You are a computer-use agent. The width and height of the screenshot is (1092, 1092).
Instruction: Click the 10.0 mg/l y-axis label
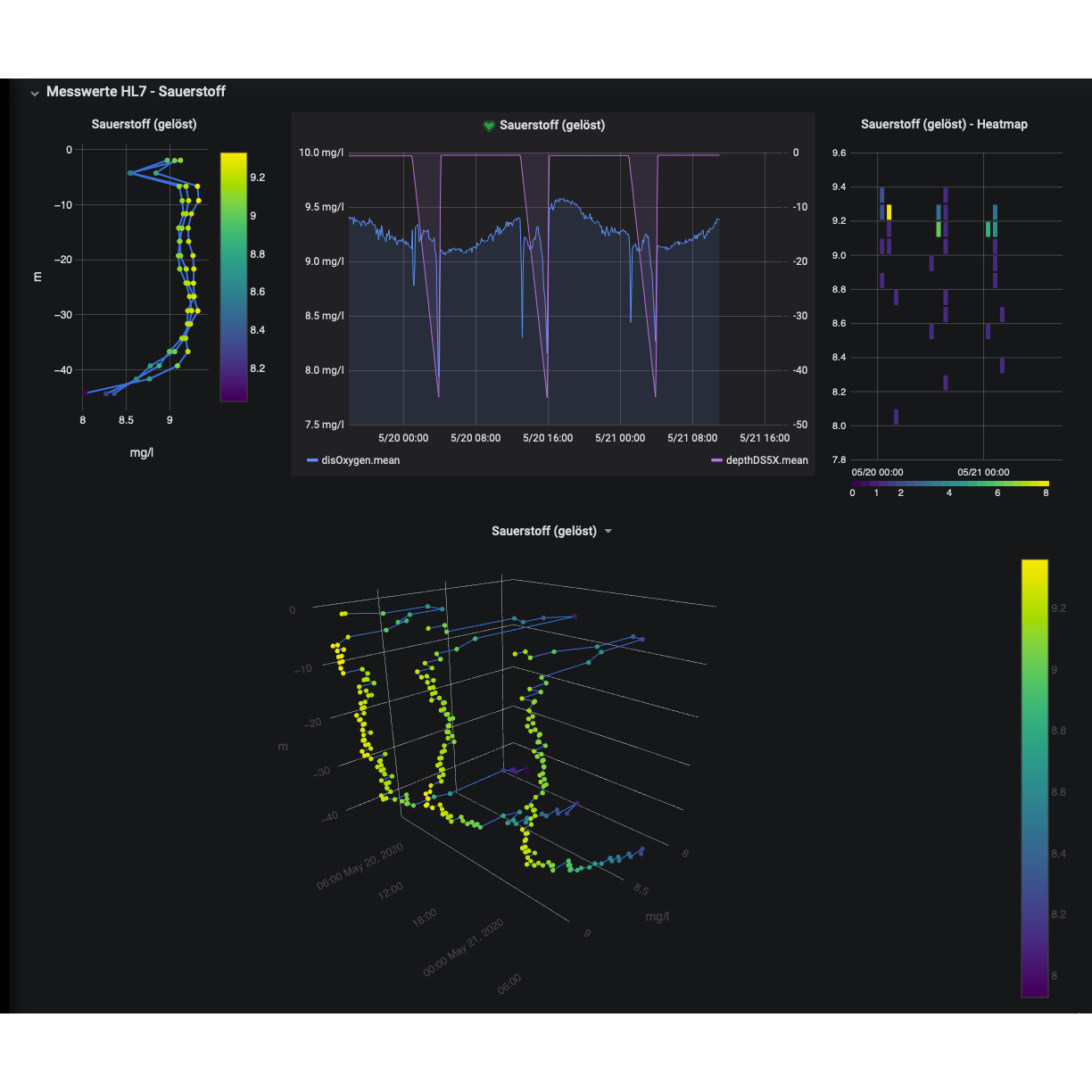(x=320, y=153)
